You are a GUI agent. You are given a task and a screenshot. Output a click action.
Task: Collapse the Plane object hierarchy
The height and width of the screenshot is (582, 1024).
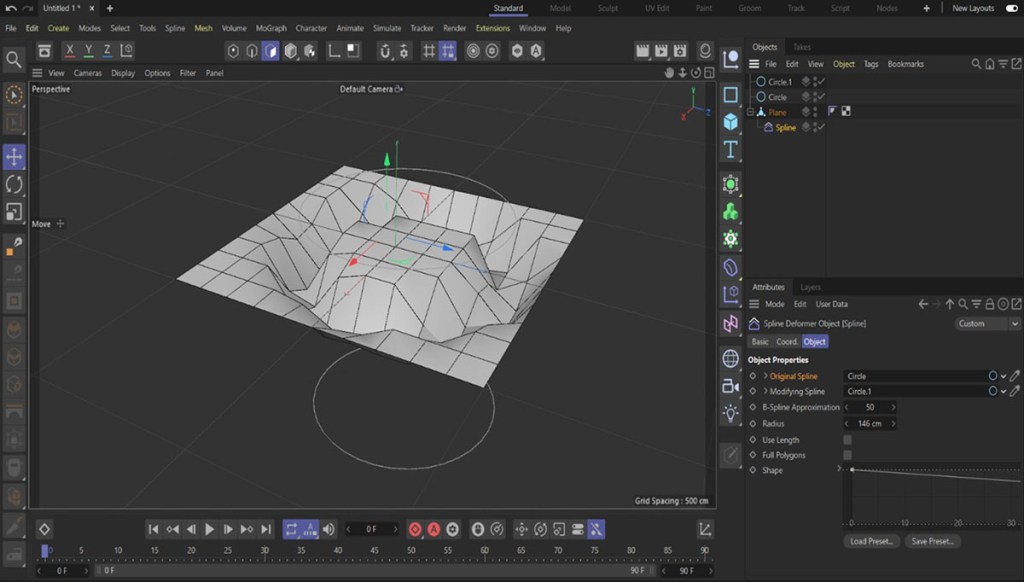(x=751, y=112)
